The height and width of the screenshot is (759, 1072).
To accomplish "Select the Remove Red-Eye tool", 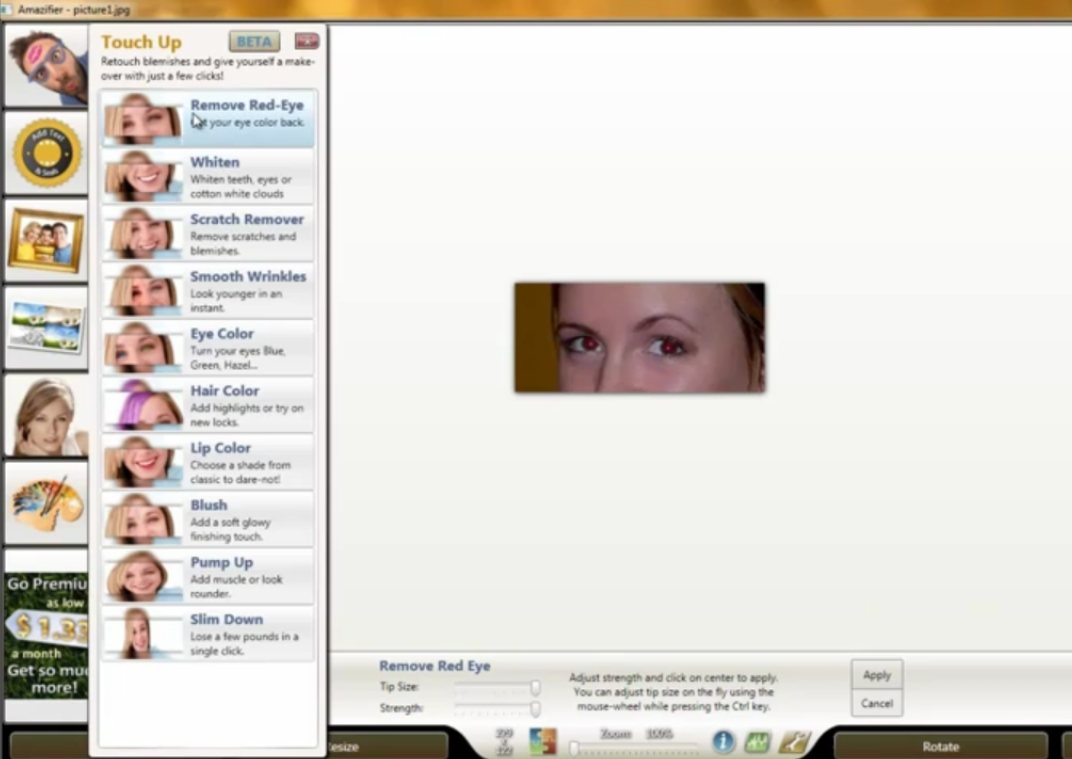I will (x=209, y=119).
